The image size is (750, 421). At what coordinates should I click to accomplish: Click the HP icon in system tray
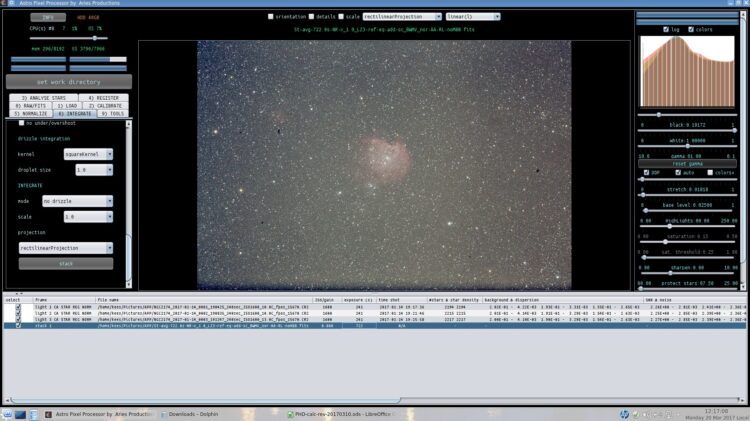(624, 414)
